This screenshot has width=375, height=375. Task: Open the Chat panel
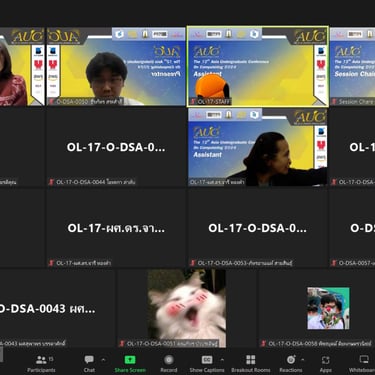point(89,363)
